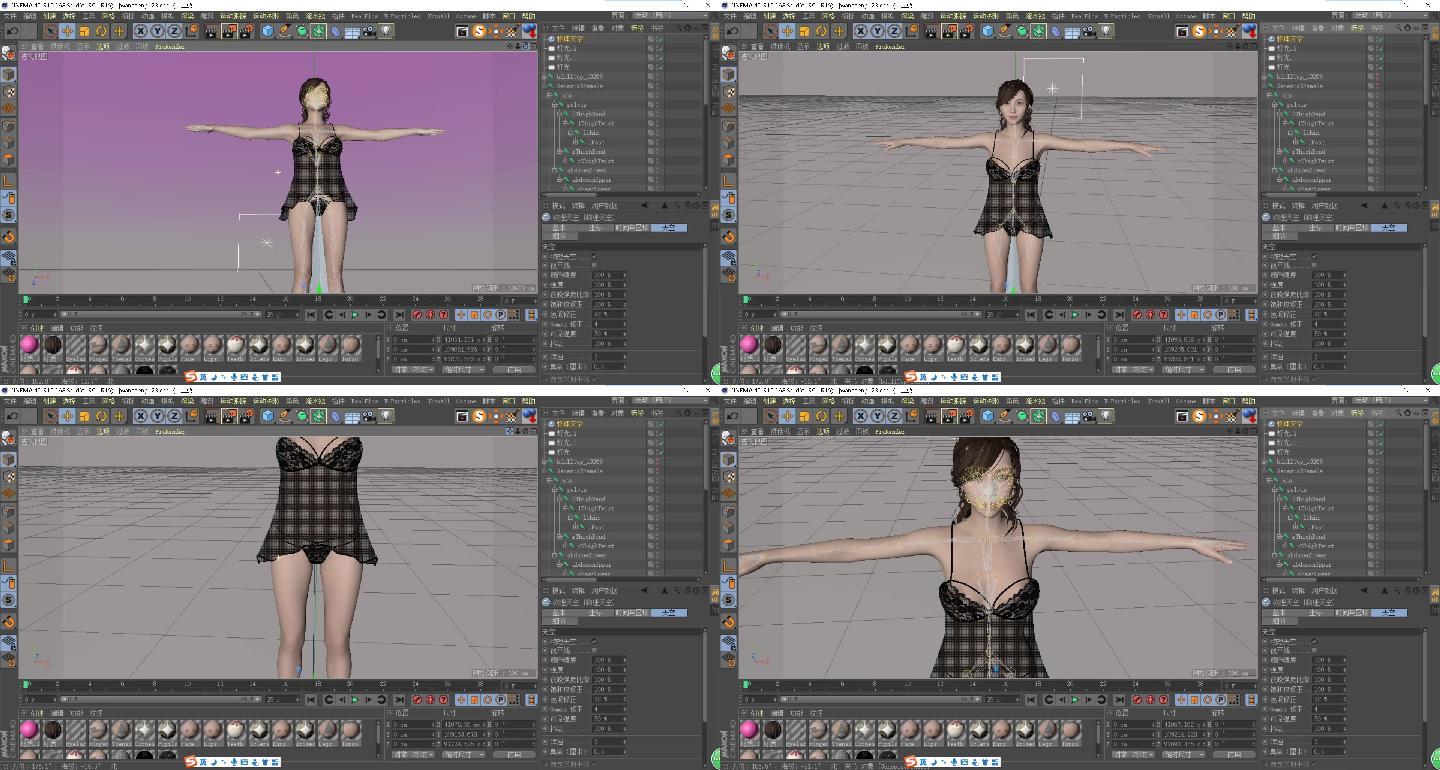
Task: Open coordinate mode dropdown beside Apply in top-left window
Action: [x=412, y=369]
